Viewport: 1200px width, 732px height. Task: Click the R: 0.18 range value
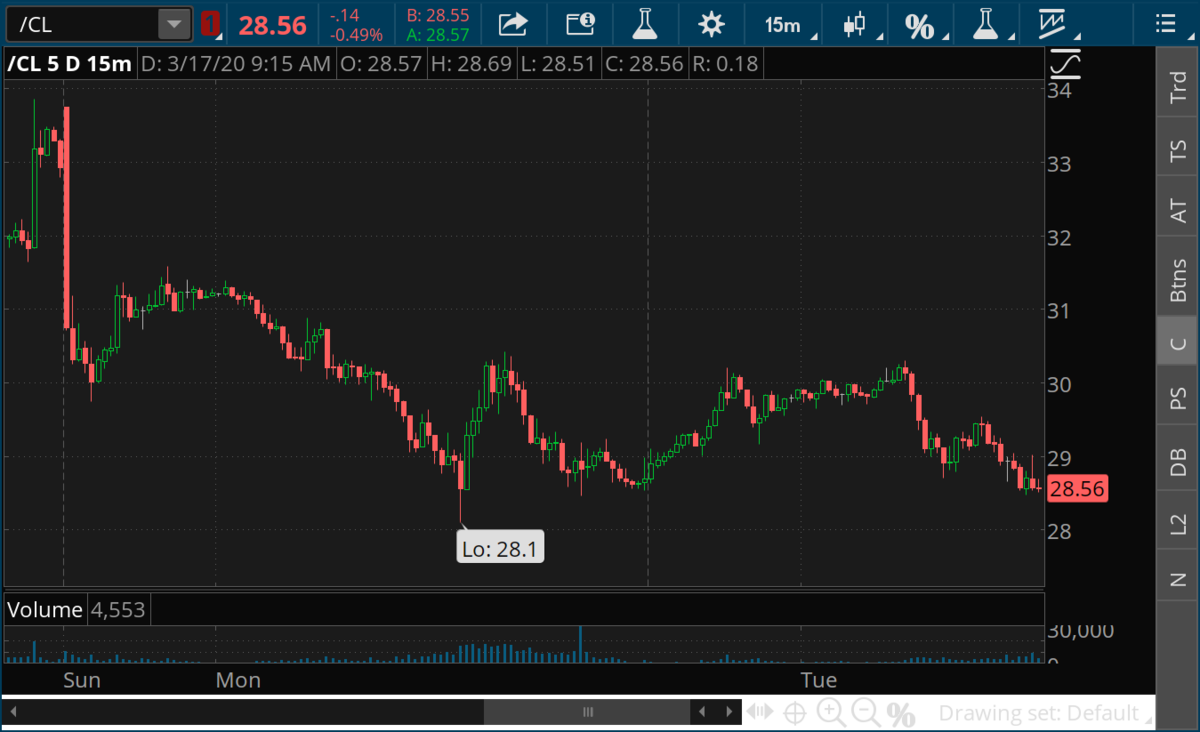click(x=725, y=65)
